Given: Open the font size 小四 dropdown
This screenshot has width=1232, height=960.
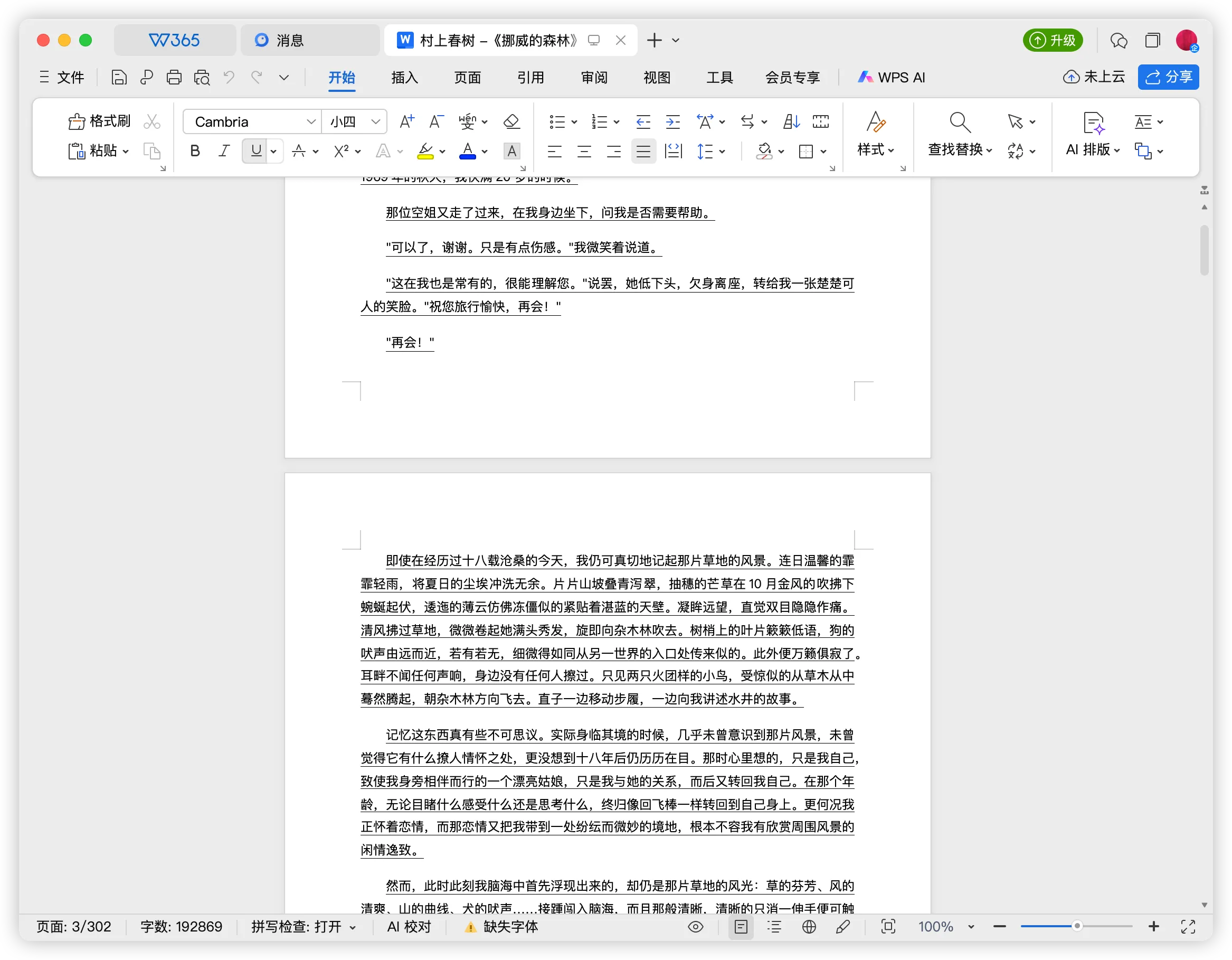Looking at the screenshot, I should pyautogui.click(x=375, y=121).
